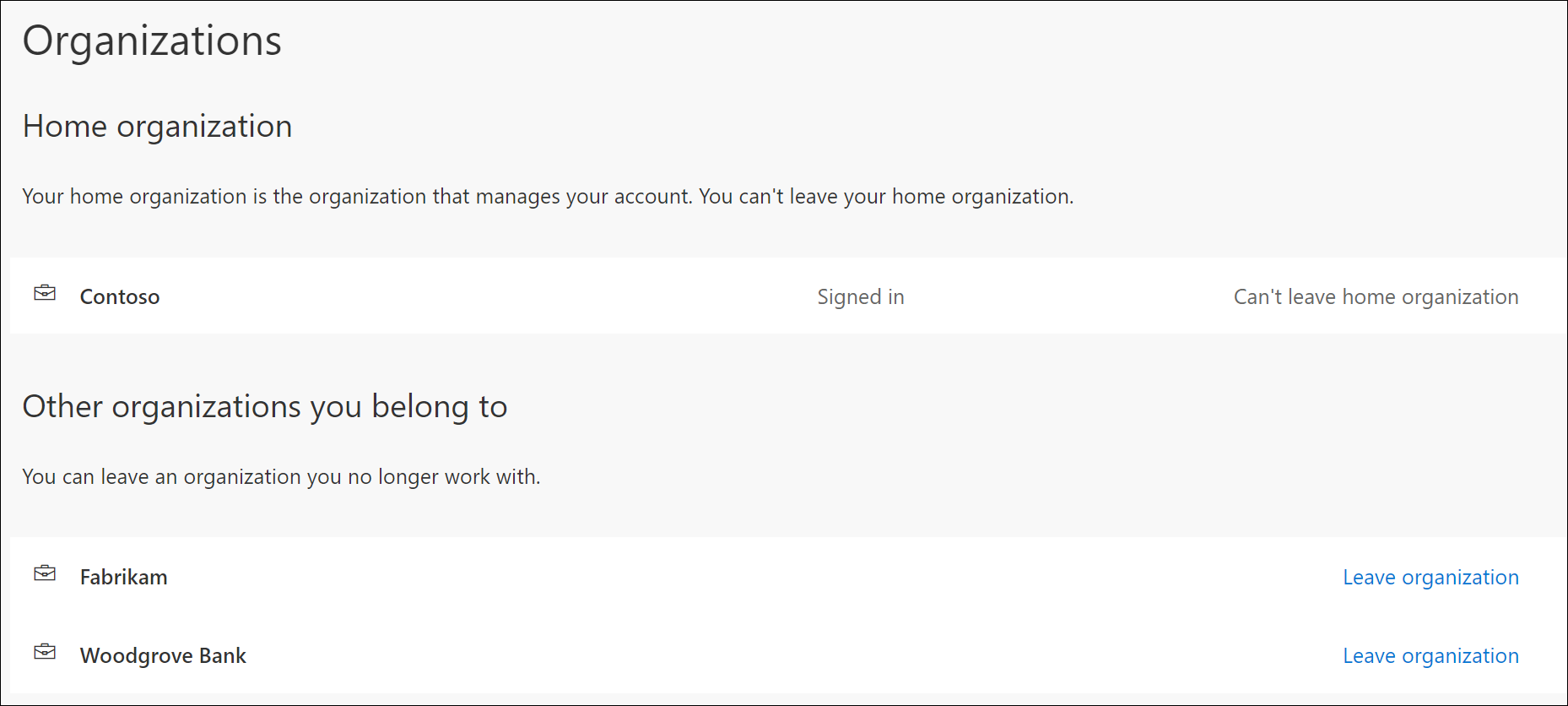Image resolution: width=1568 pixels, height=706 pixels.
Task: Click the Organizations page heading
Action: point(153,40)
